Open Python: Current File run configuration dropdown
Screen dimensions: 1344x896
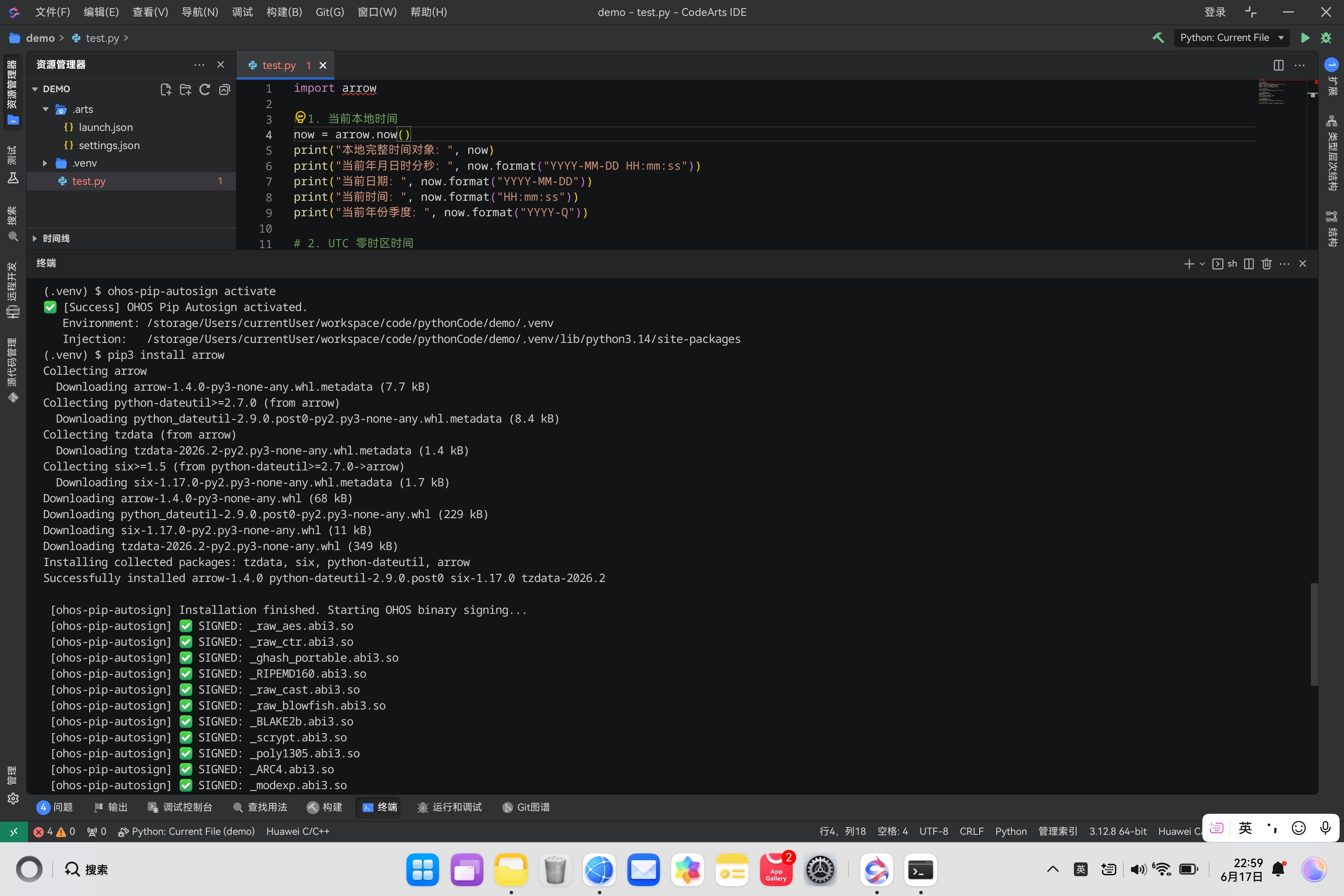tap(1232, 38)
